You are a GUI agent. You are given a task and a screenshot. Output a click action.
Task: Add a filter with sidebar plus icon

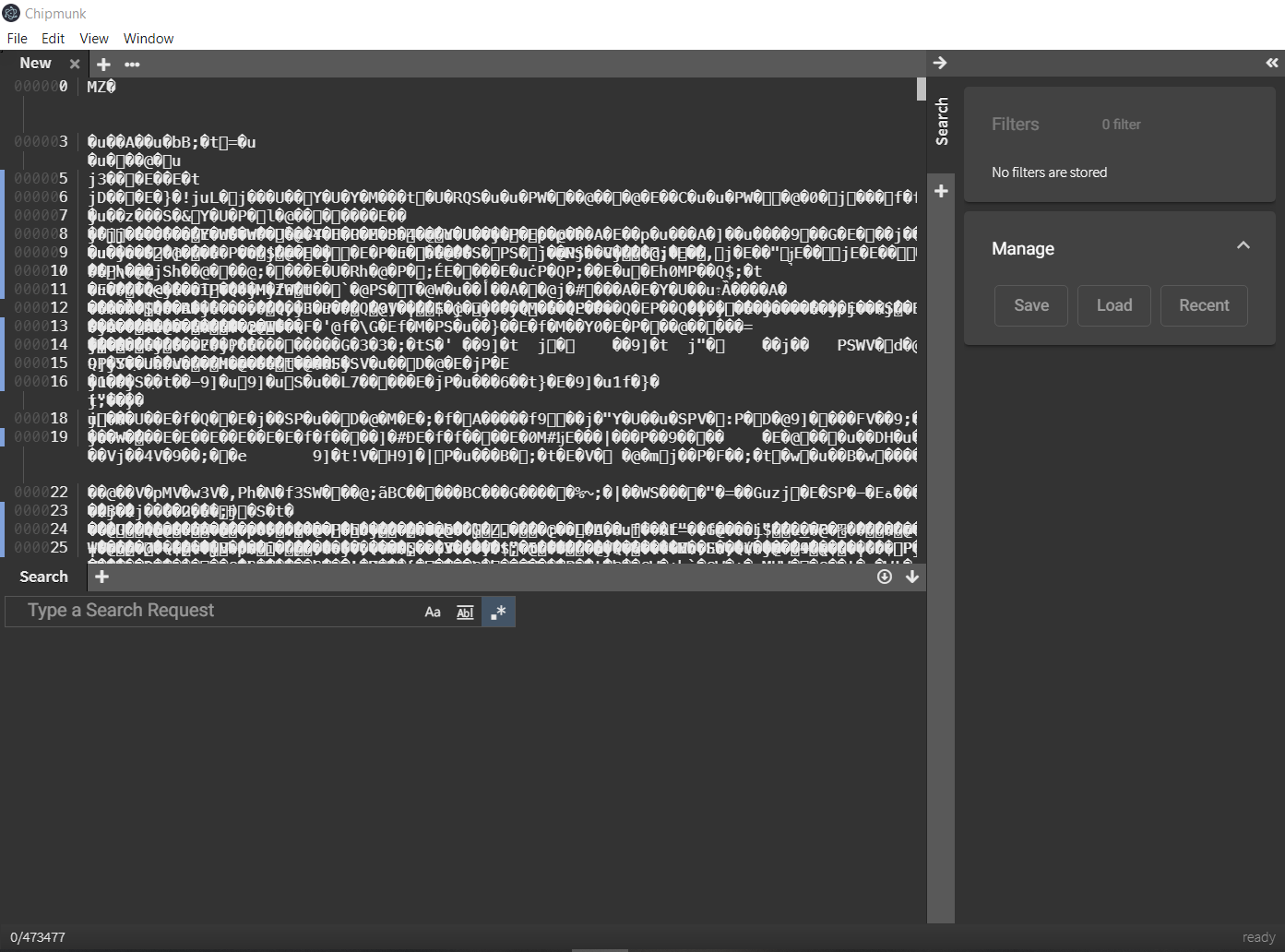(x=941, y=191)
